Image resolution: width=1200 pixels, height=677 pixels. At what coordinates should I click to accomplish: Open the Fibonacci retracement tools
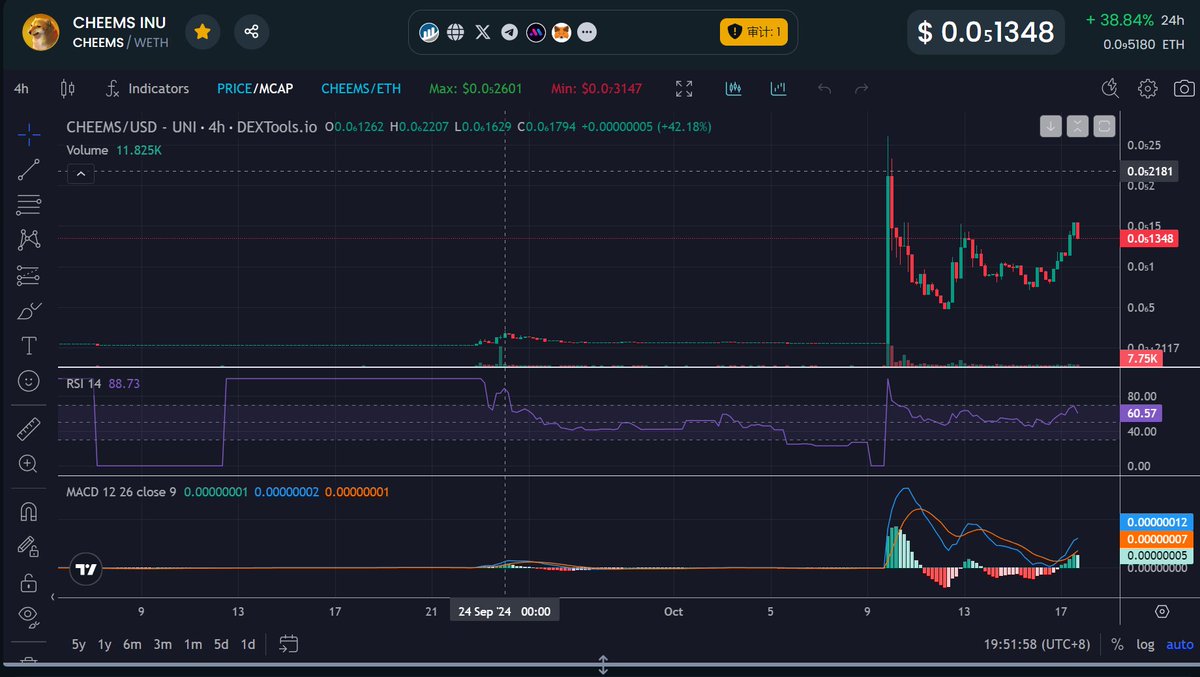(28, 205)
